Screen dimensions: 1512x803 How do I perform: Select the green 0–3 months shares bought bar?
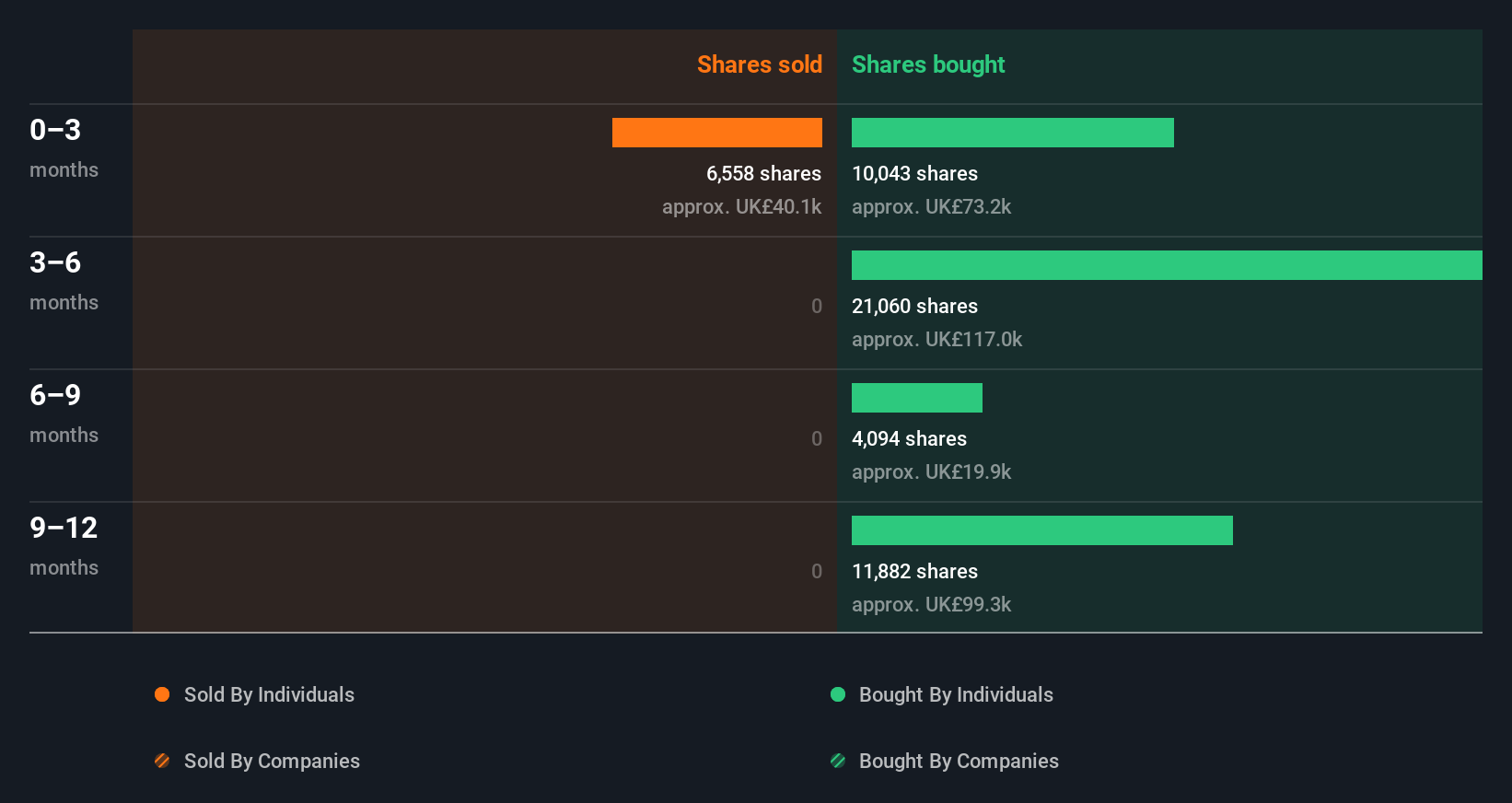pos(1013,133)
